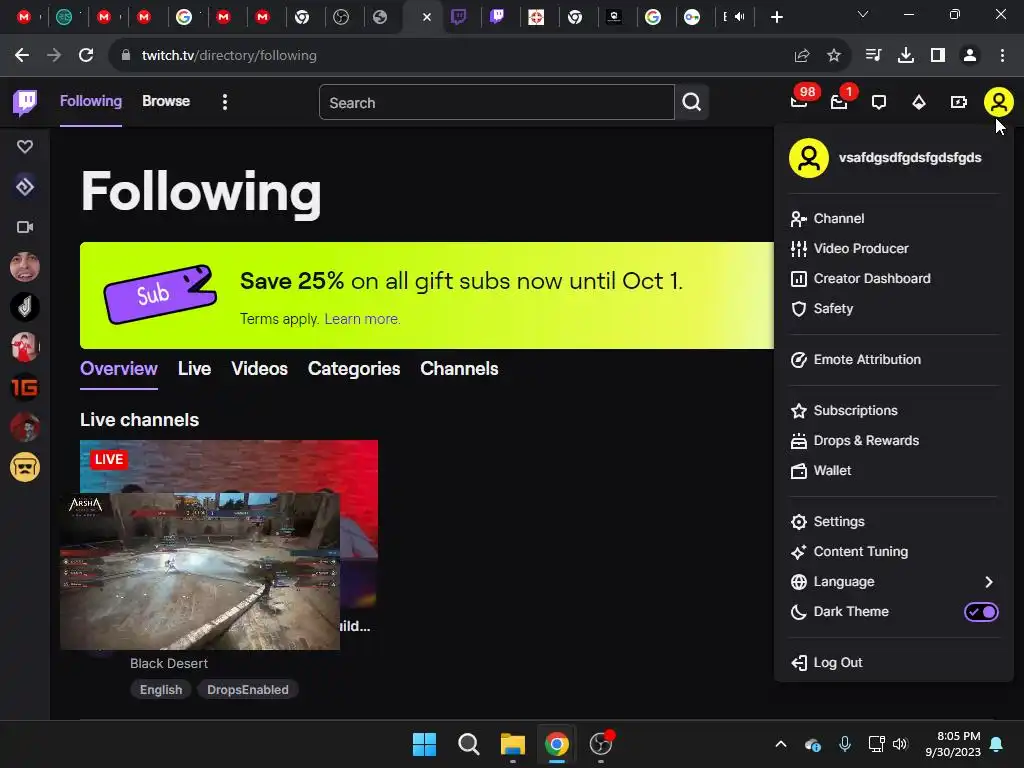Click the English tag
Image resolution: width=1024 pixels, height=768 pixels.
[x=161, y=690]
